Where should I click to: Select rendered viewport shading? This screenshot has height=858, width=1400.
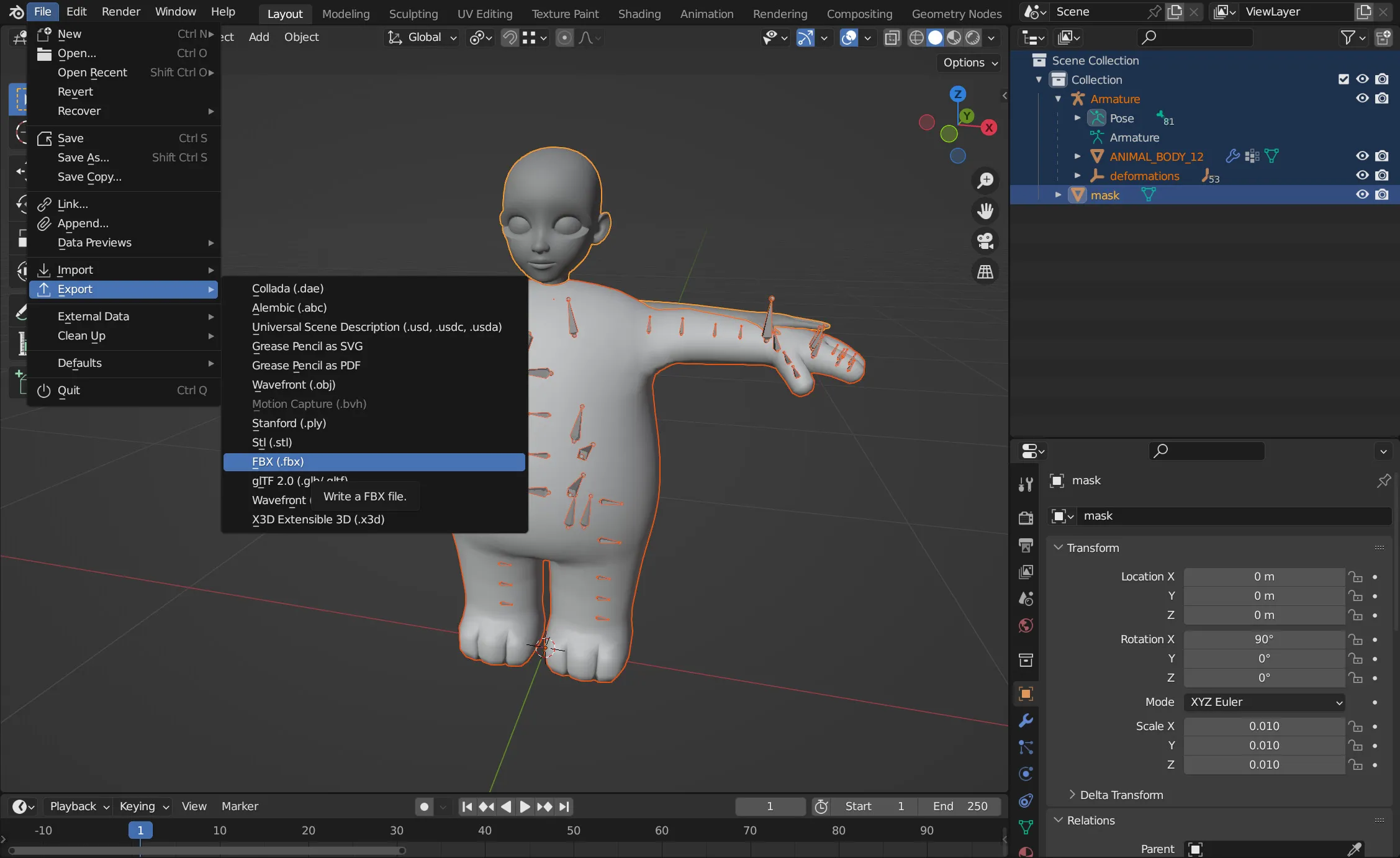[973, 38]
